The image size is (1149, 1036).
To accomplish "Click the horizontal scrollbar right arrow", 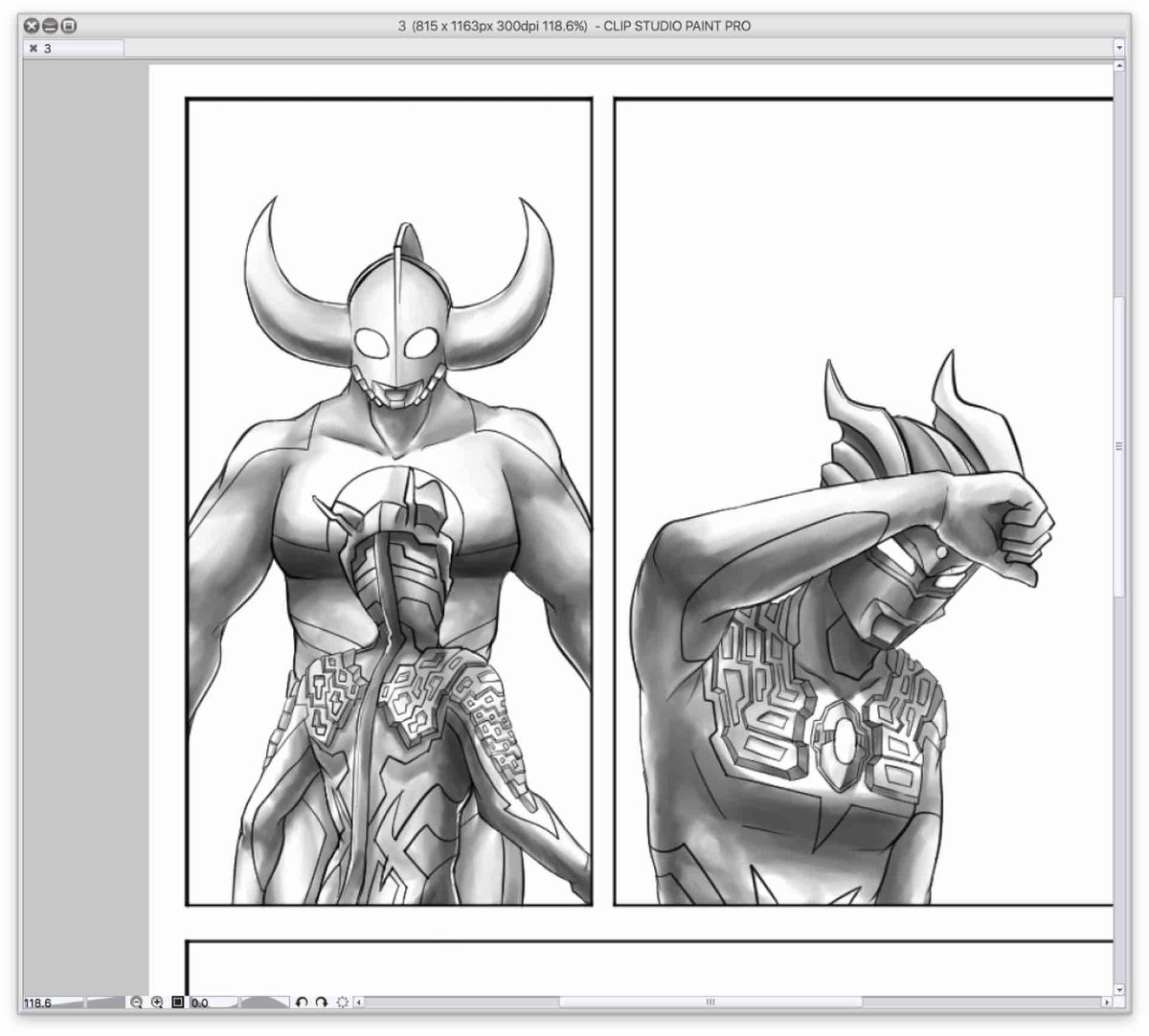I will point(1107,1002).
